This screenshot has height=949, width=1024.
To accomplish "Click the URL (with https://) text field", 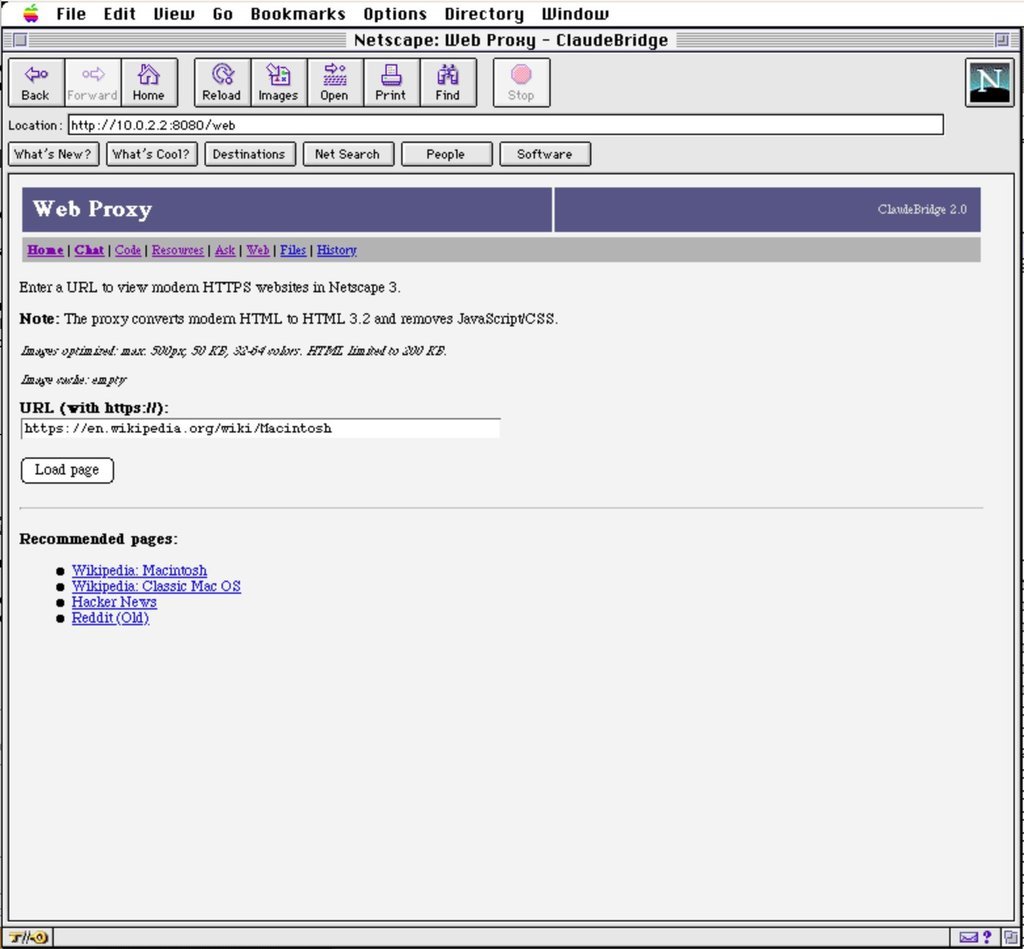I will pyautogui.click(x=261, y=428).
